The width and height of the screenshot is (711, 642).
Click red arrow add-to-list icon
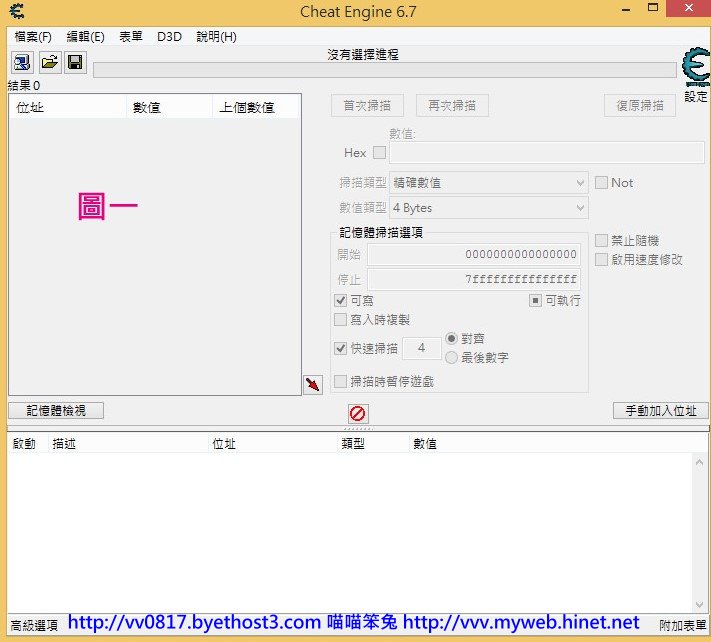tap(313, 385)
